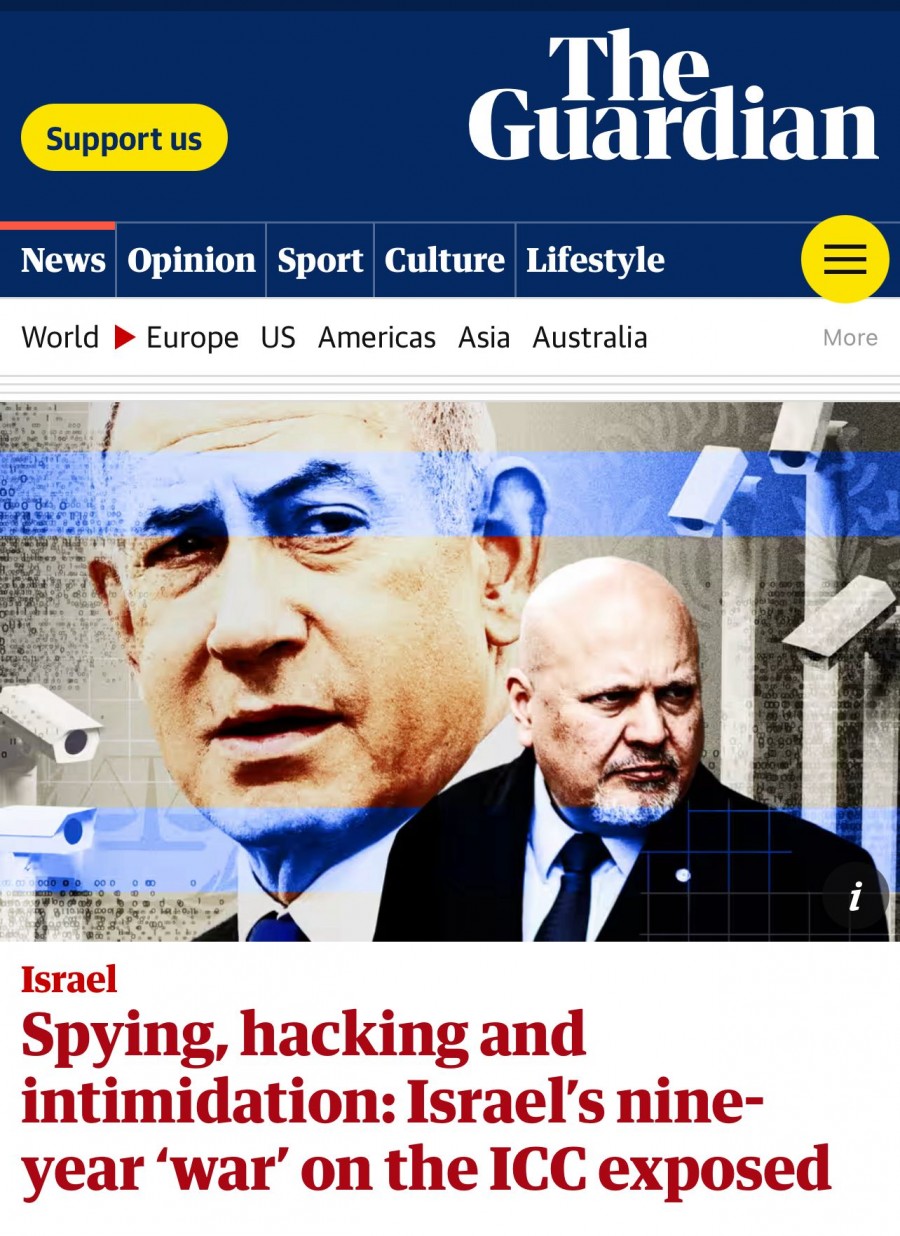Click the red arrow beside World
900x1236 pixels.
(124, 338)
